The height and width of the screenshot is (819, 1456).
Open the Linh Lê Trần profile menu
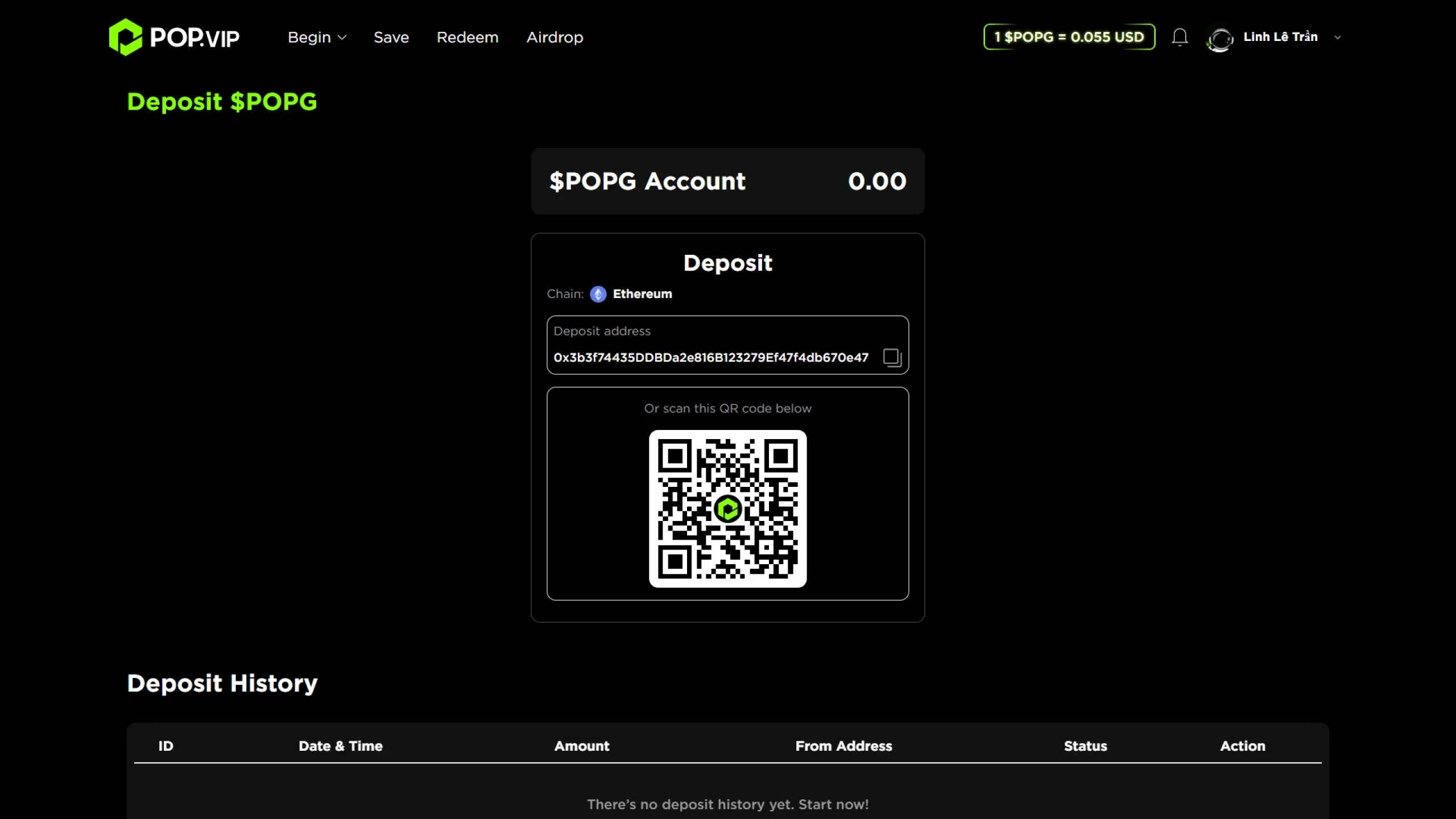(1280, 37)
